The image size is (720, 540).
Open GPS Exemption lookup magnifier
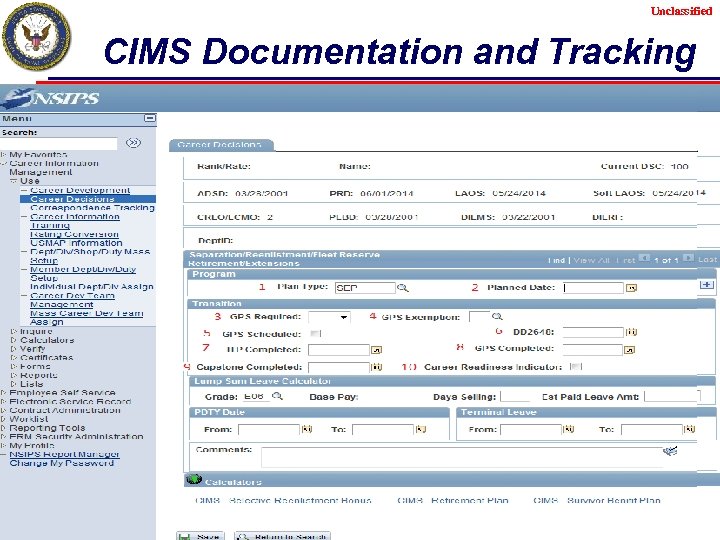(x=497, y=316)
